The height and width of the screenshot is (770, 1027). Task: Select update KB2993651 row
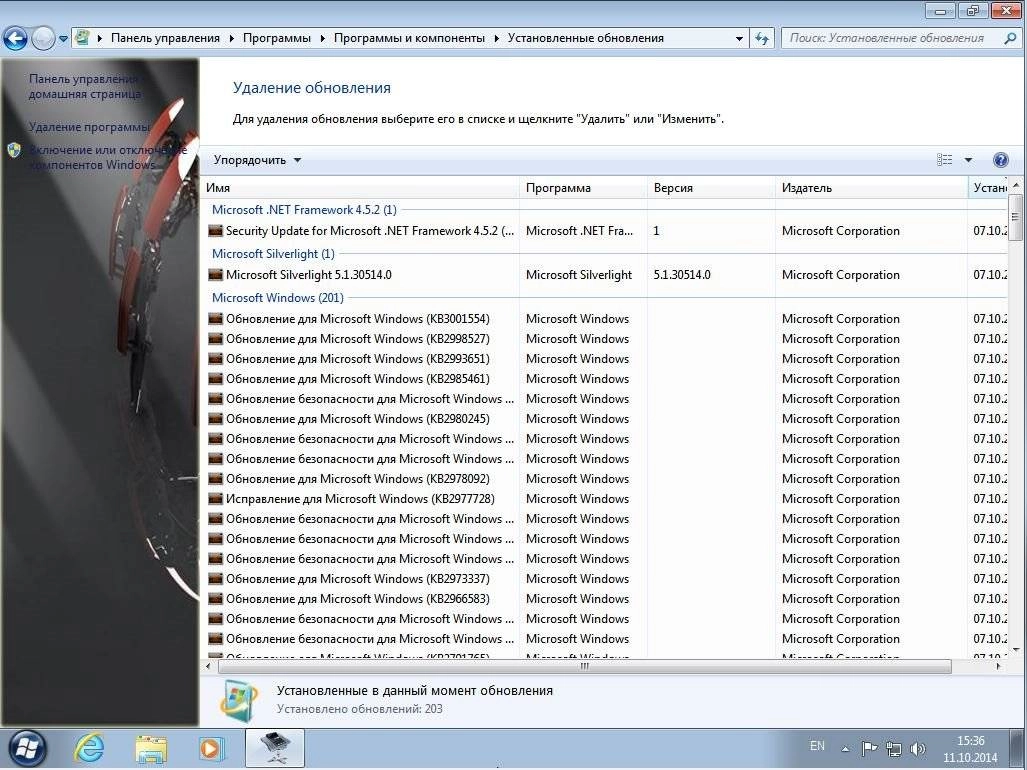coord(605,359)
